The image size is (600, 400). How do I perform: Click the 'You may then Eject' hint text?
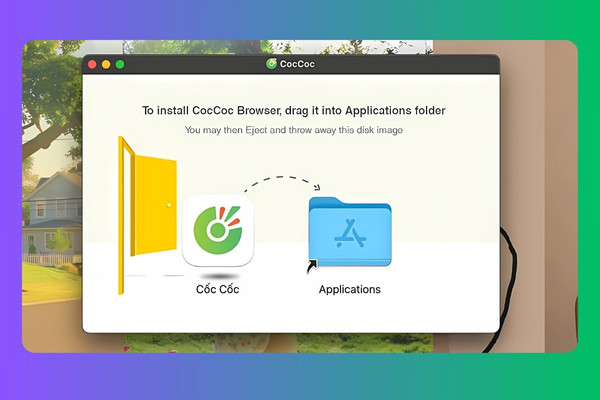coord(293,130)
